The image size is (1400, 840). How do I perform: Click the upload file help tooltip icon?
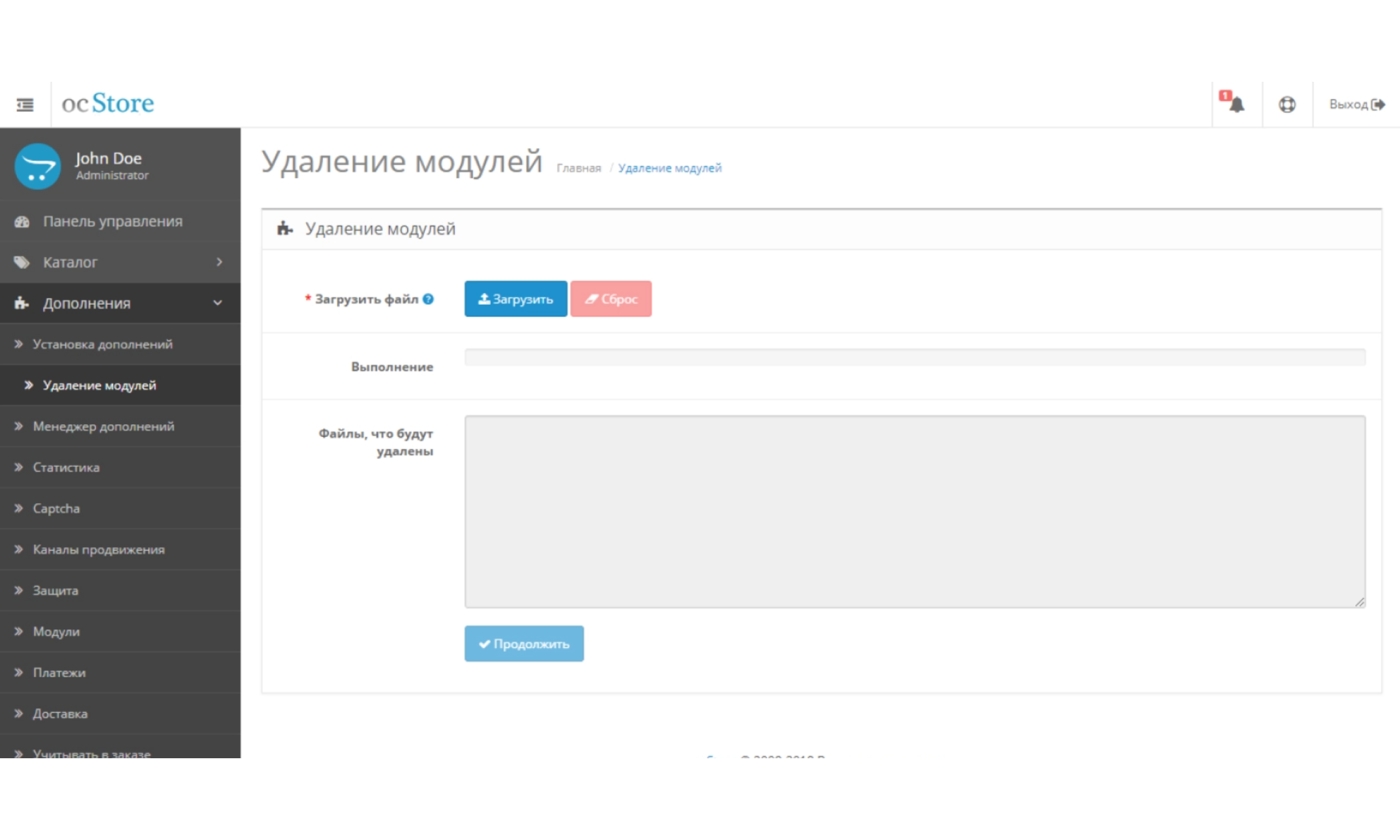tap(428, 299)
